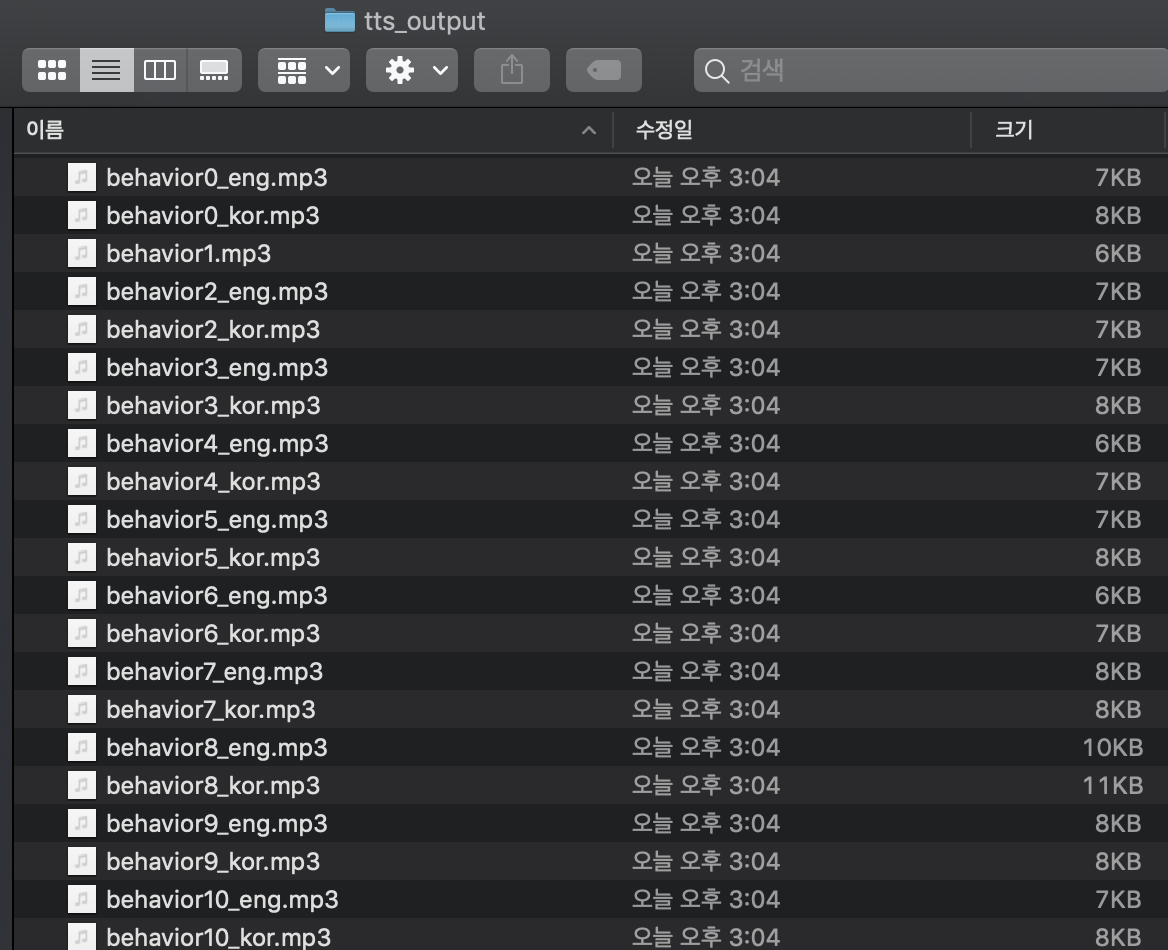Screen dimensions: 1168x950
Task: Click the audio icon of behavior9_eng.mp3
Action: (82, 823)
